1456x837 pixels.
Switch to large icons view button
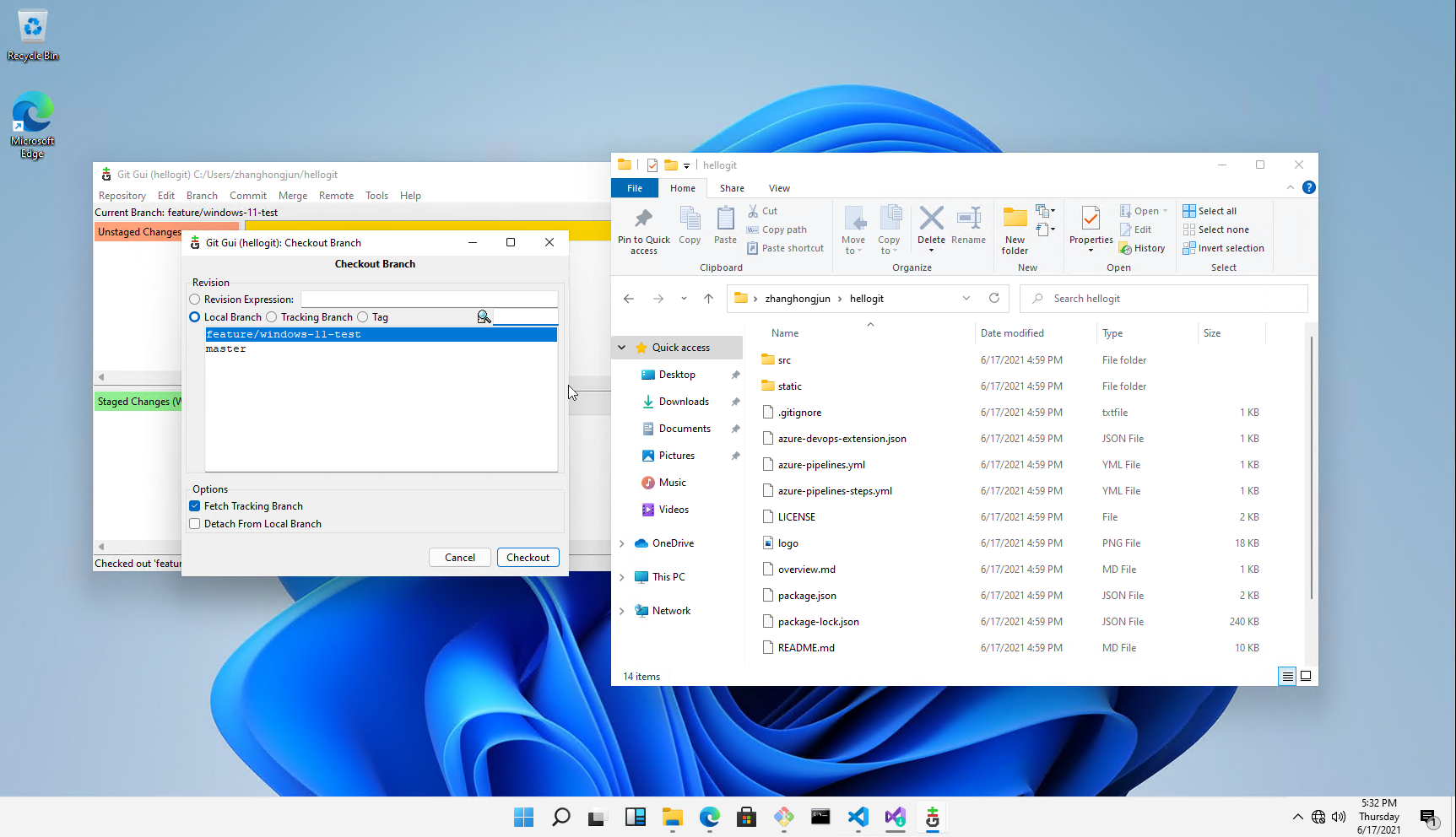1306,676
